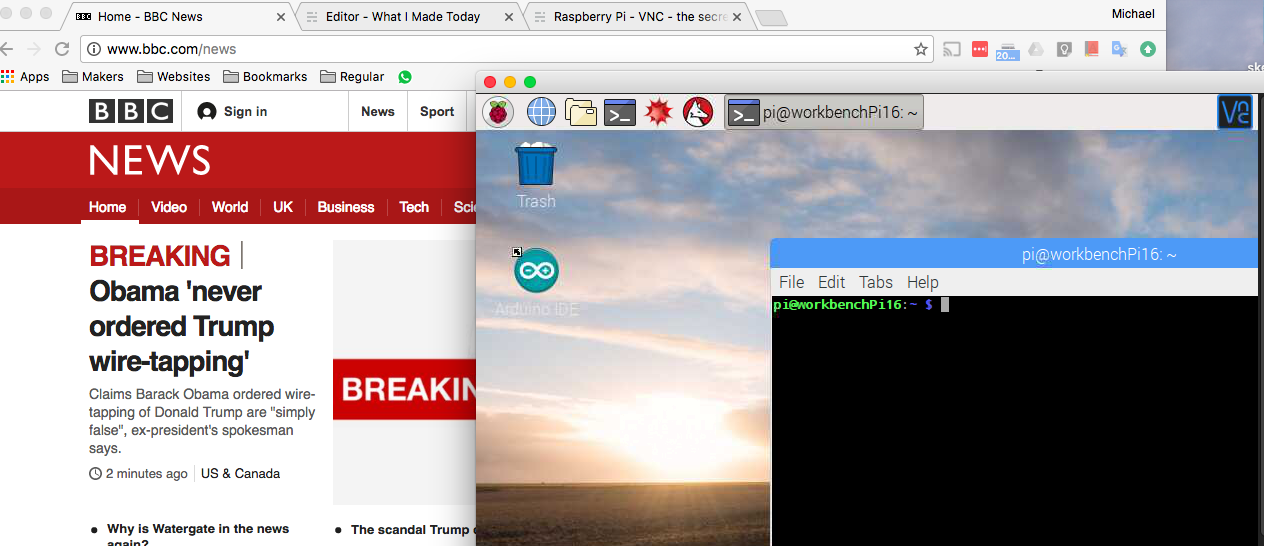The image size is (1264, 546).
Task: View site info icon beside www.bbc.com
Action: pos(94,49)
